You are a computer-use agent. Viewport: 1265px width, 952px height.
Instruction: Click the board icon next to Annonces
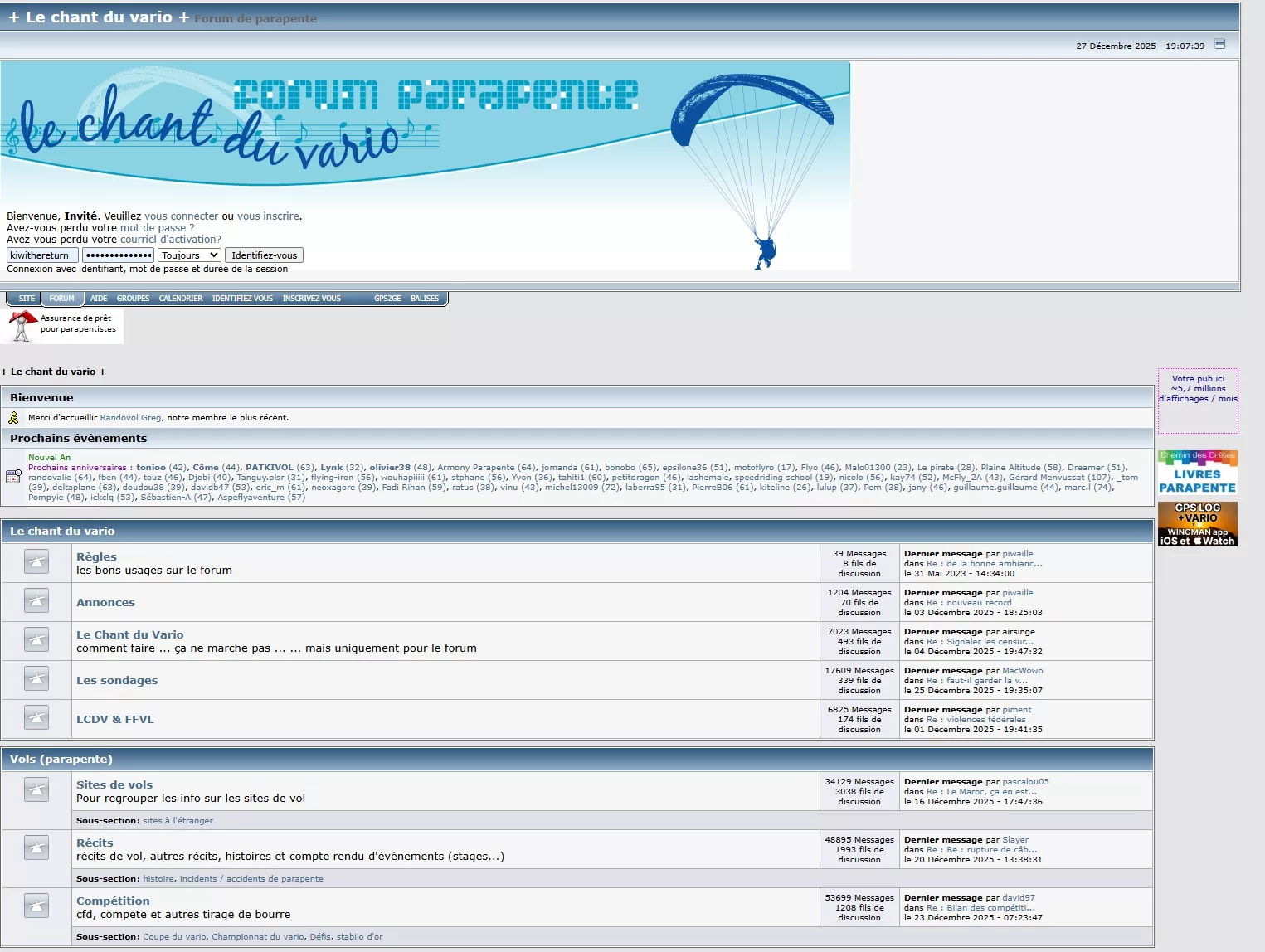pyautogui.click(x=36, y=601)
